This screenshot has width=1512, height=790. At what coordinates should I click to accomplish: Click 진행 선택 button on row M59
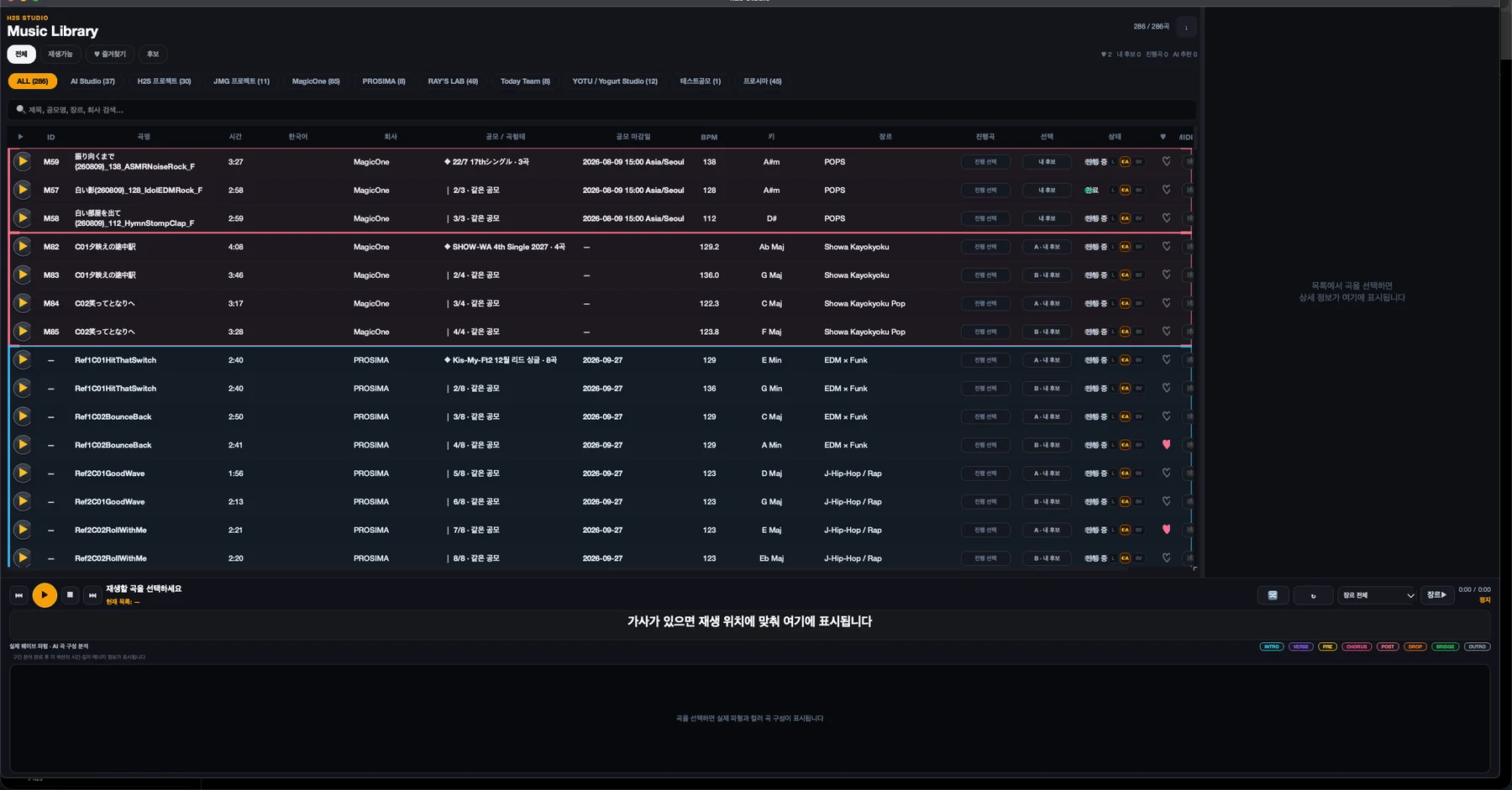point(985,162)
